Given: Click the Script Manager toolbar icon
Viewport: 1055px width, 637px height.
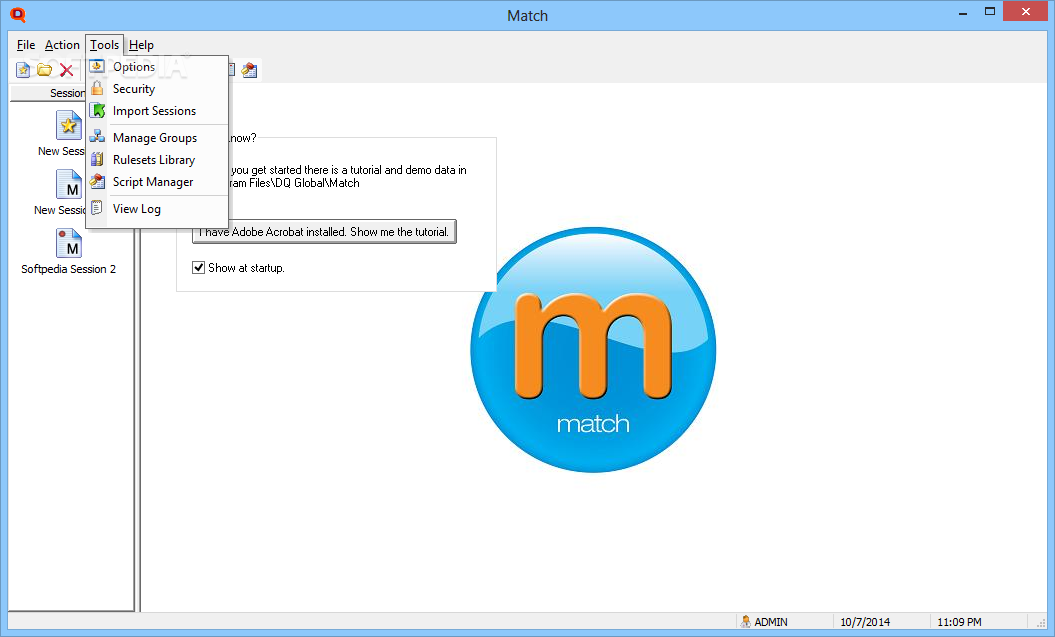Looking at the screenshot, I should (x=250, y=70).
